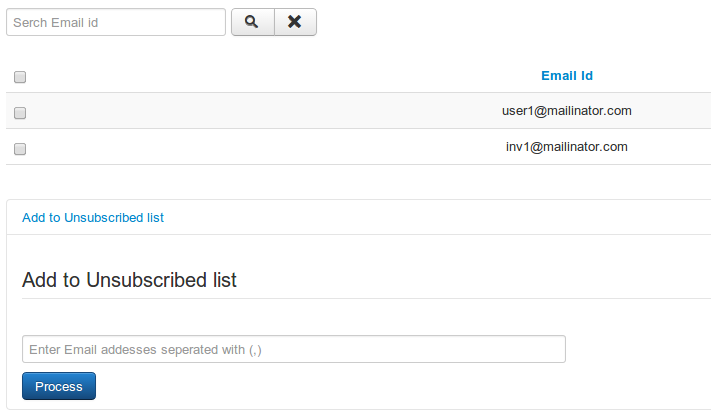Click empty space in the user1 table row

click(x=250, y=112)
